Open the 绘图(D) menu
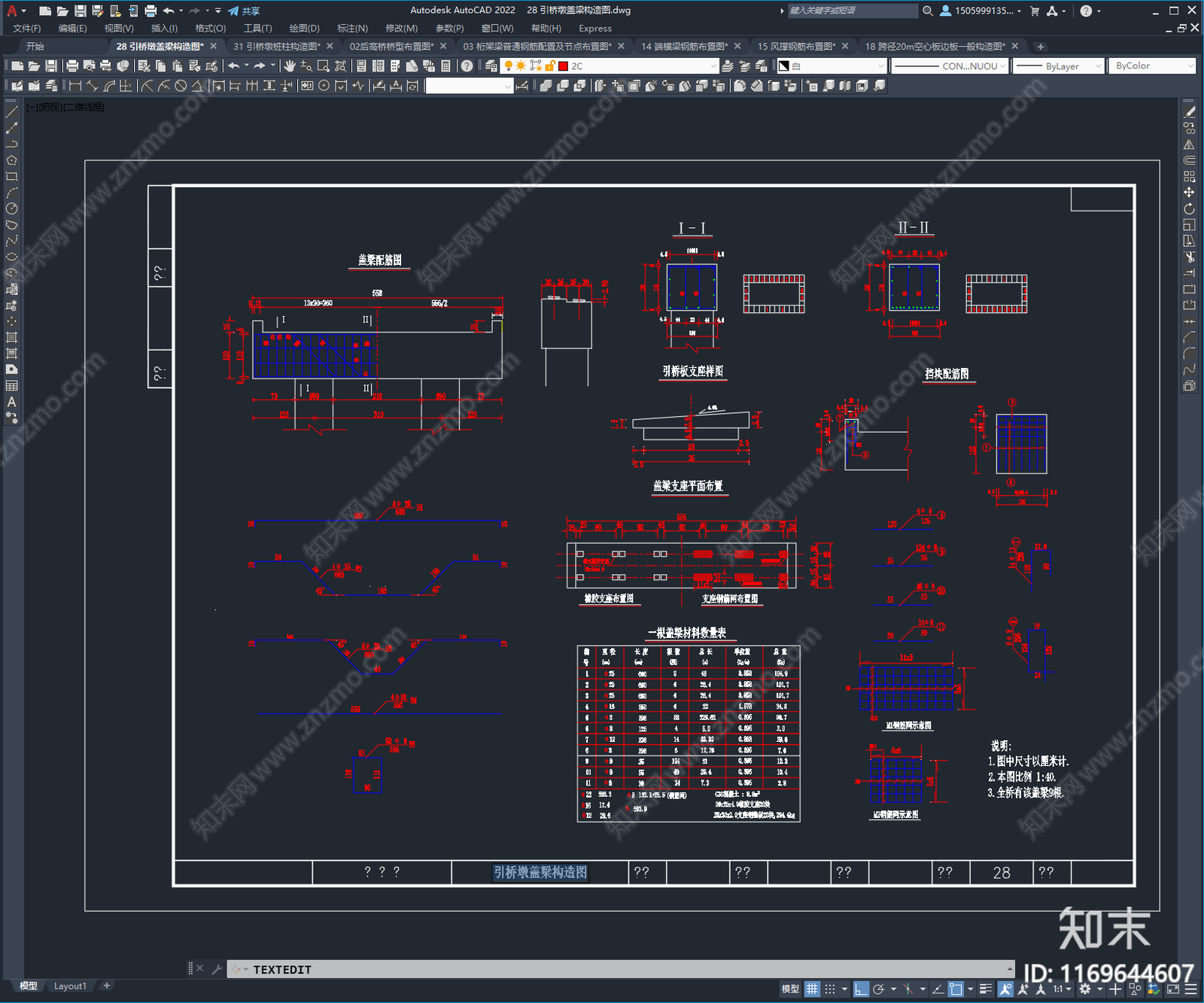 [304, 28]
